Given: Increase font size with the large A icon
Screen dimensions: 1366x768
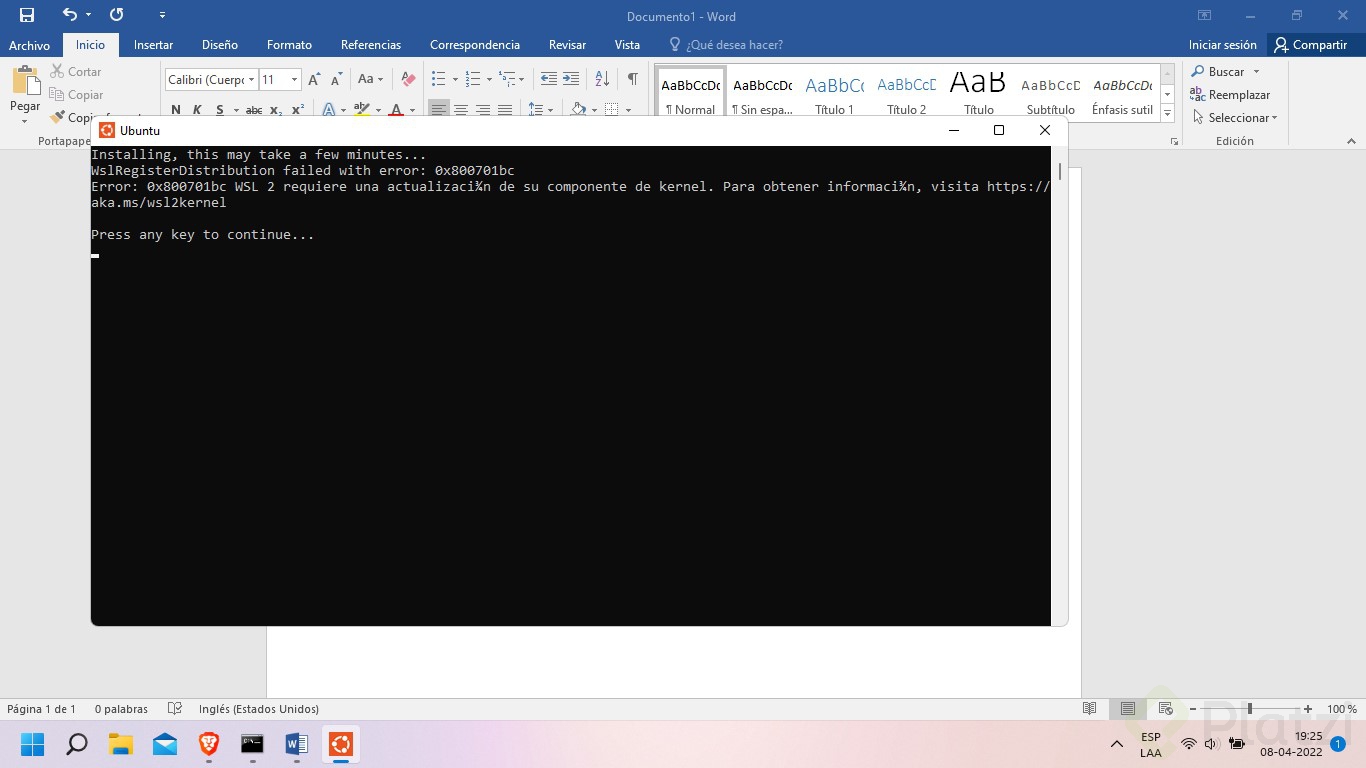Looking at the screenshot, I should (314, 79).
